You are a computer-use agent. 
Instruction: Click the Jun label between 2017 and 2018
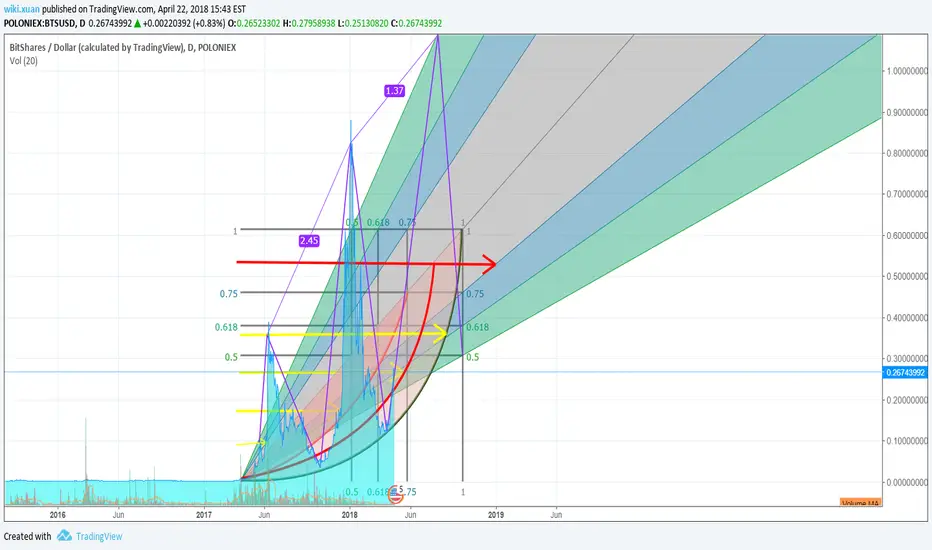265,514
